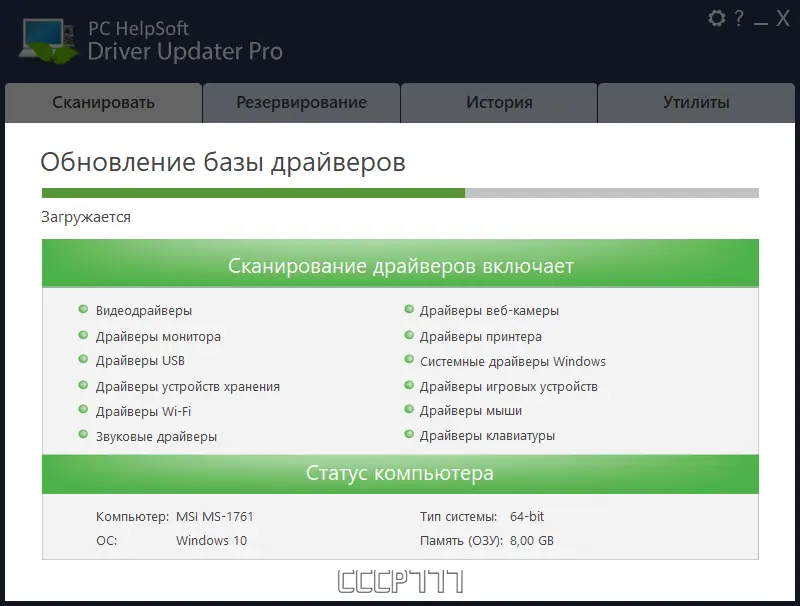Click the bullet beside Драйверы клавиатуры

tap(409, 436)
